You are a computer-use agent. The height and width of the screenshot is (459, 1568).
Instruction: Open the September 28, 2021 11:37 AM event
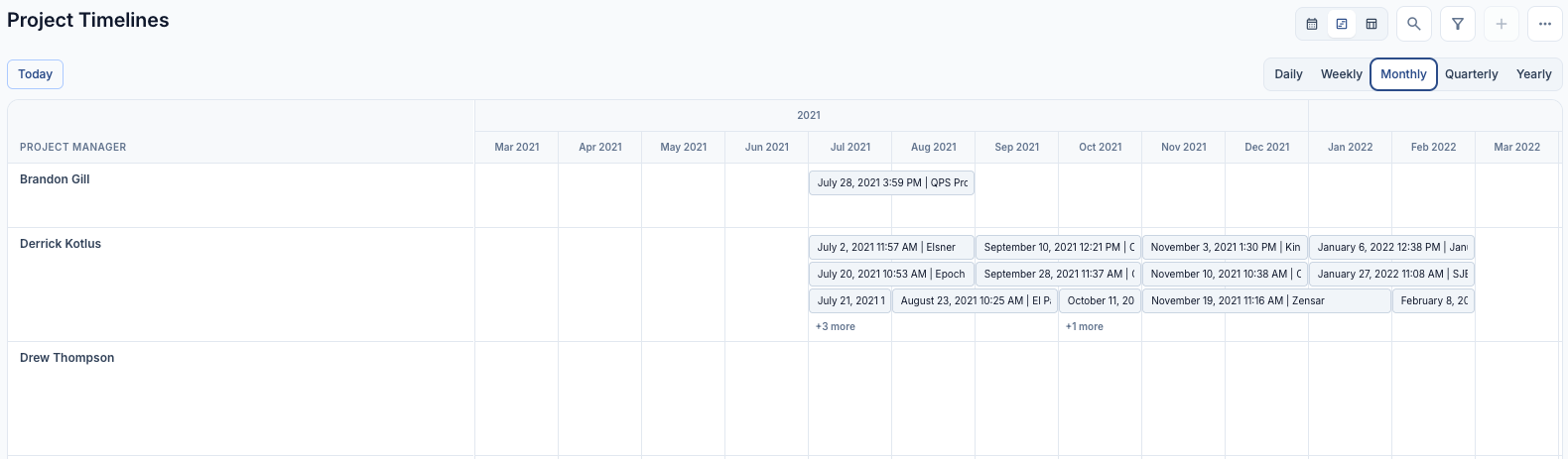pos(1058,274)
